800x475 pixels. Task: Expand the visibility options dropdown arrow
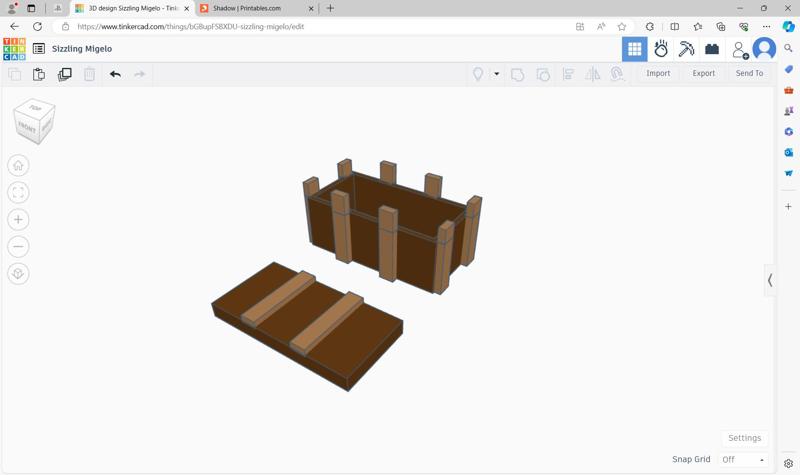tap(496, 74)
